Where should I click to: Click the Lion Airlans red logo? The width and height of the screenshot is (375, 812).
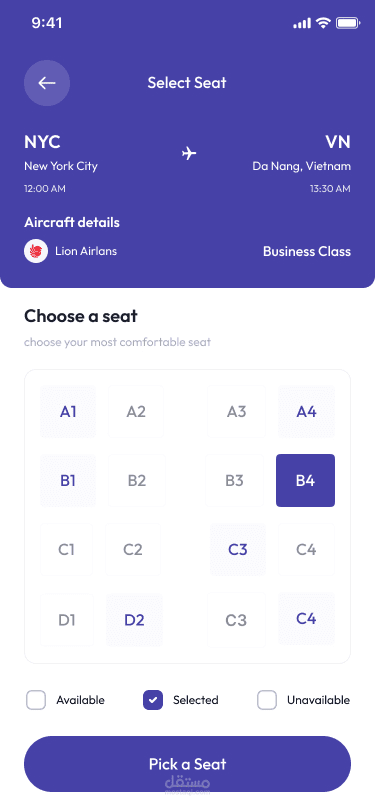[x=36, y=251]
